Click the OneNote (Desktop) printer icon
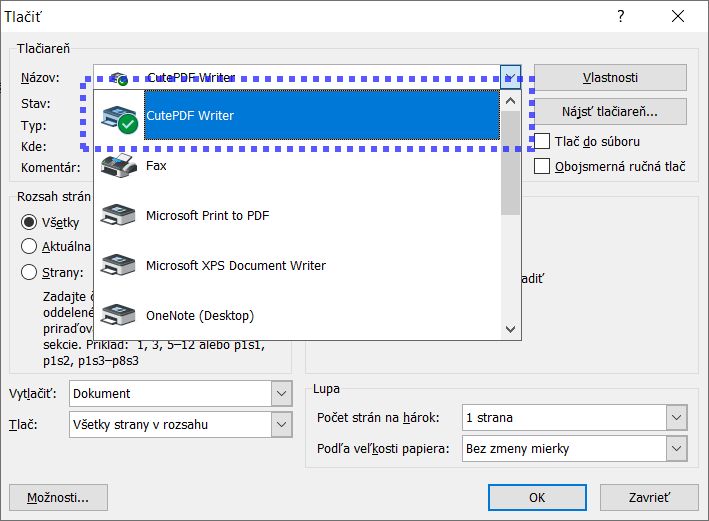709x521 pixels. [118, 315]
